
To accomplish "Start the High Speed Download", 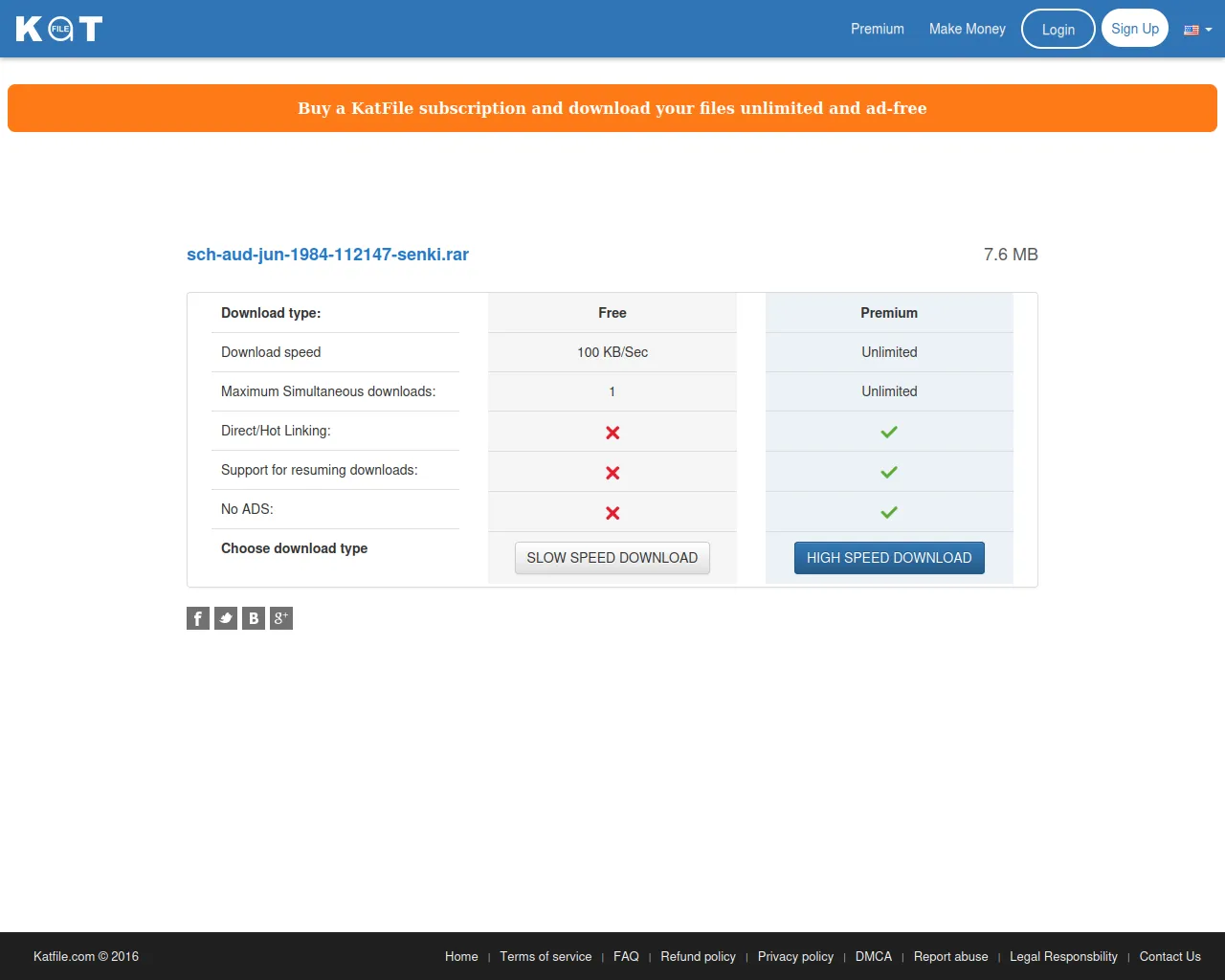I will click(889, 557).
